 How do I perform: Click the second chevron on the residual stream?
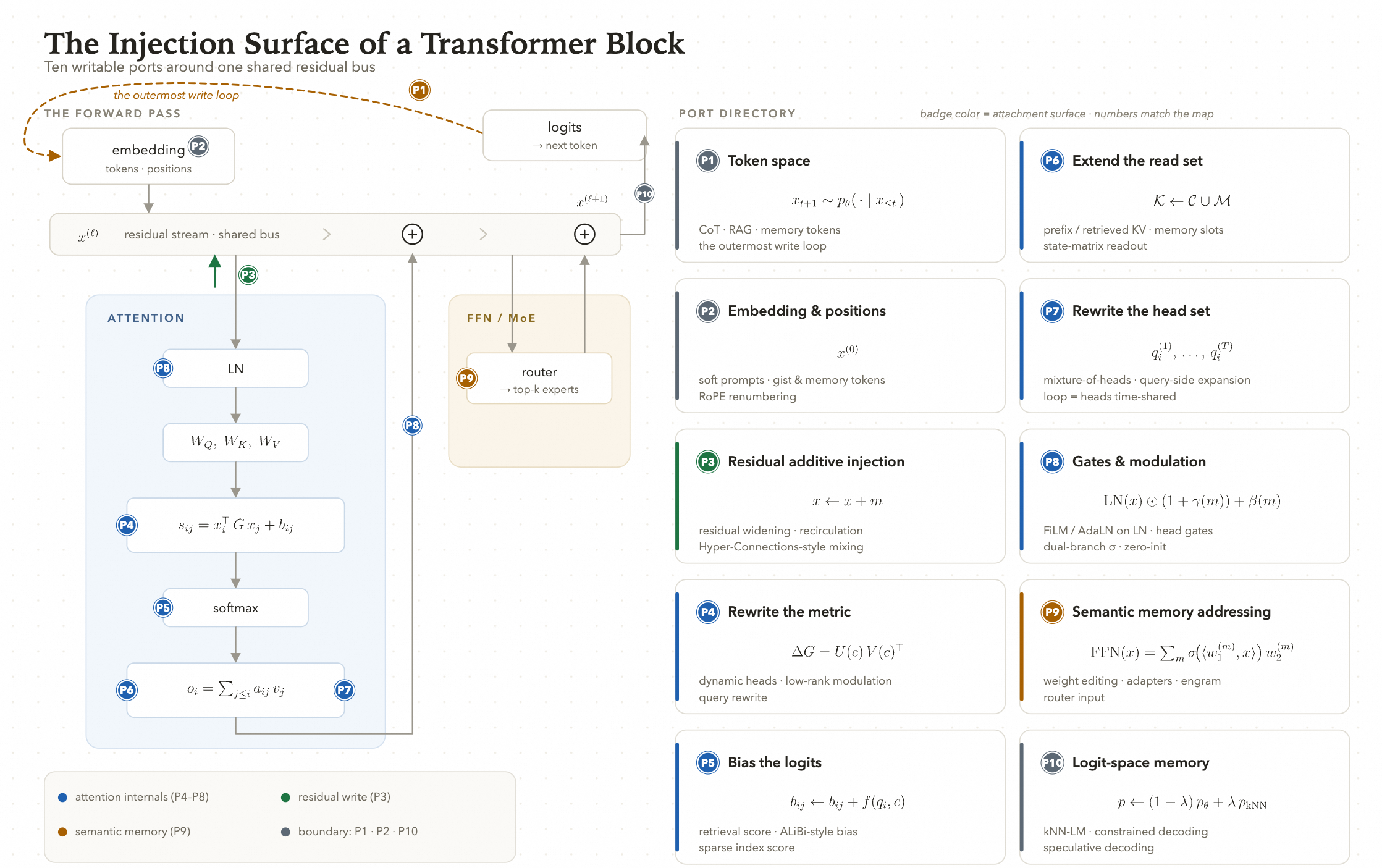tap(483, 234)
